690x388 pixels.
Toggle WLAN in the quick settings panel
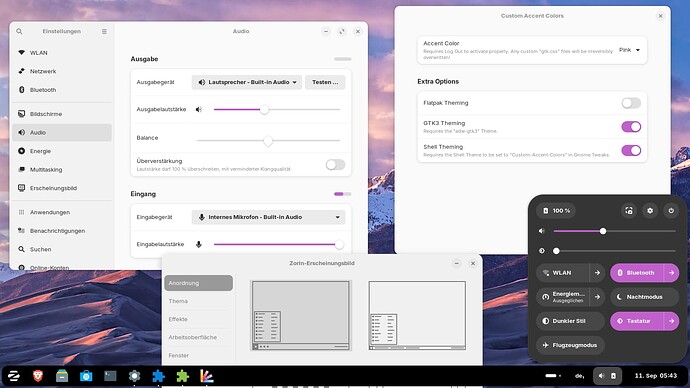pyautogui.click(x=562, y=273)
